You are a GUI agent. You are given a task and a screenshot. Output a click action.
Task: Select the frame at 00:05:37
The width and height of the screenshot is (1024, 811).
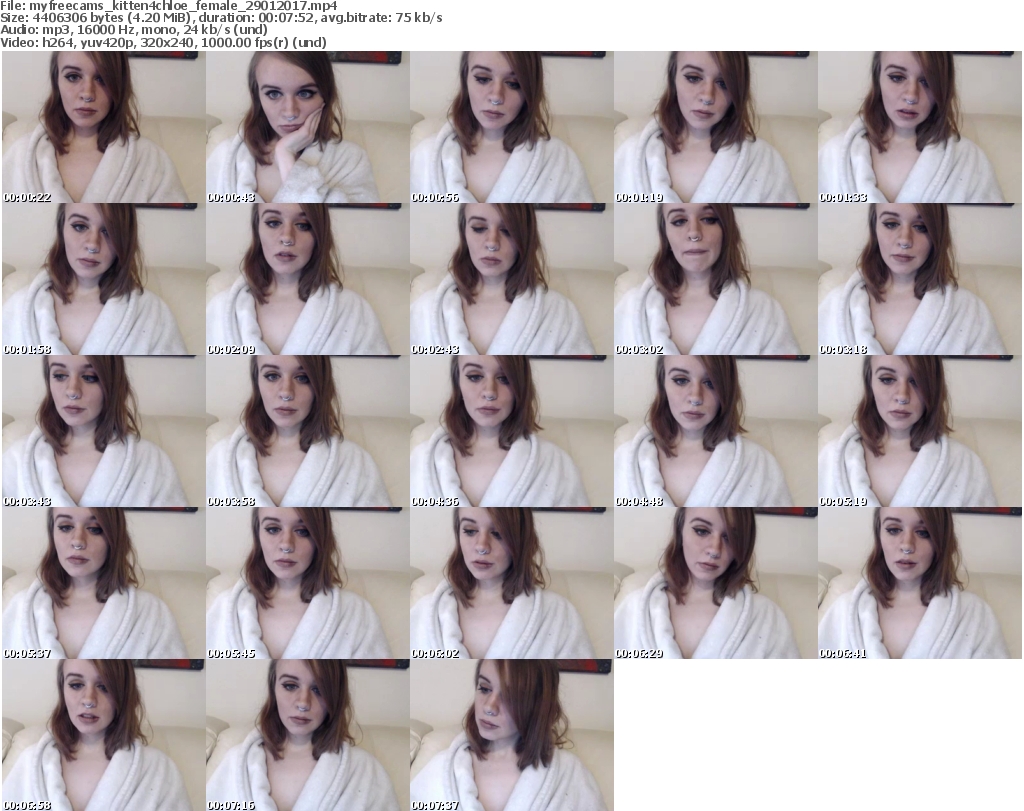(x=103, y=583)
